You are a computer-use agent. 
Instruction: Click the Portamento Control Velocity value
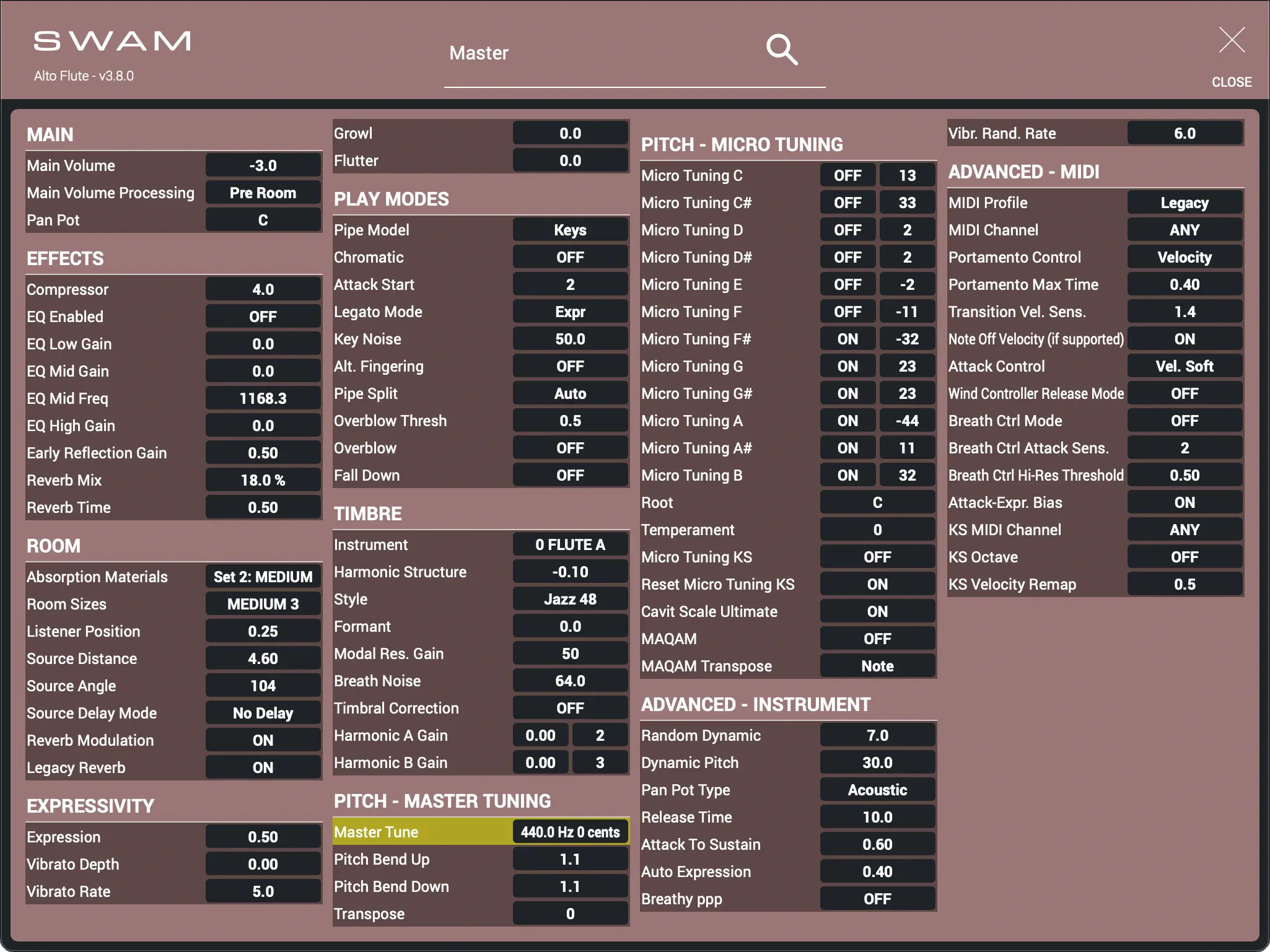(1184, 257)
